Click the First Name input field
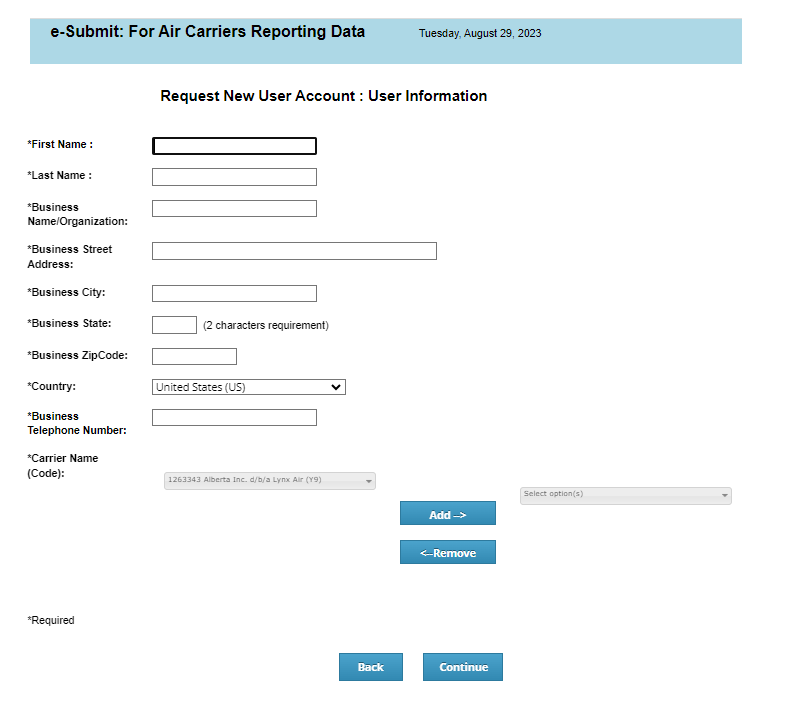The image size is (802, 728). click(x=234, y=145)
